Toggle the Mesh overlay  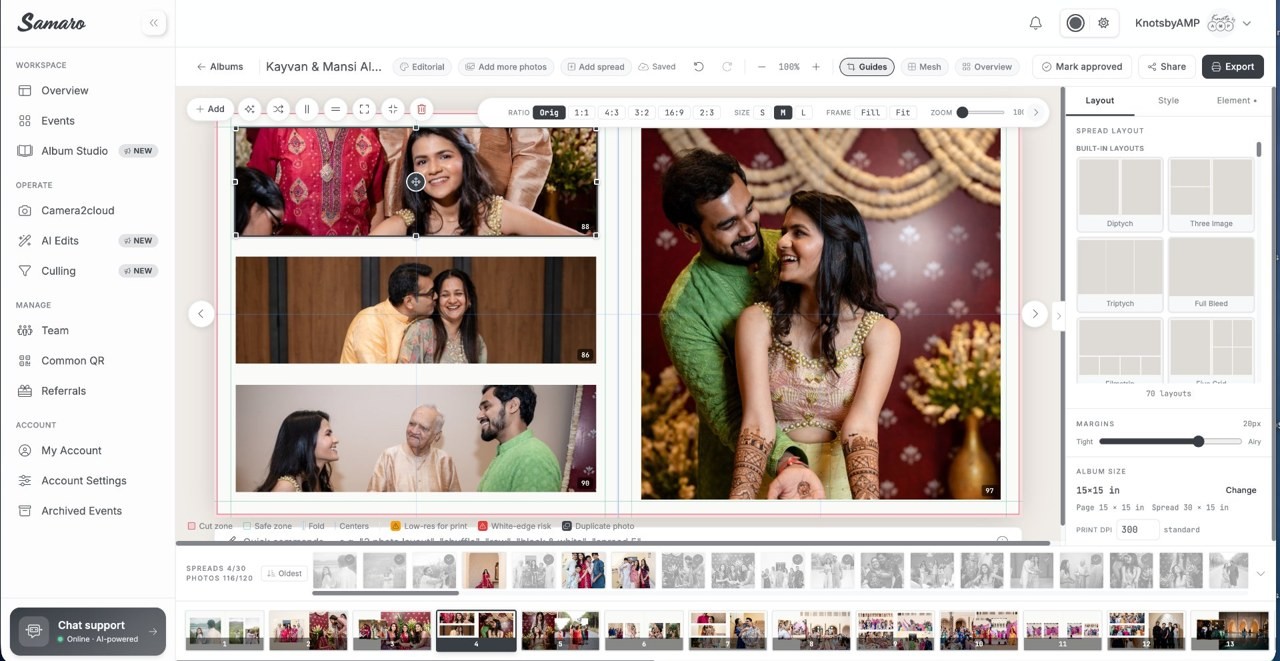coord(924,67)
